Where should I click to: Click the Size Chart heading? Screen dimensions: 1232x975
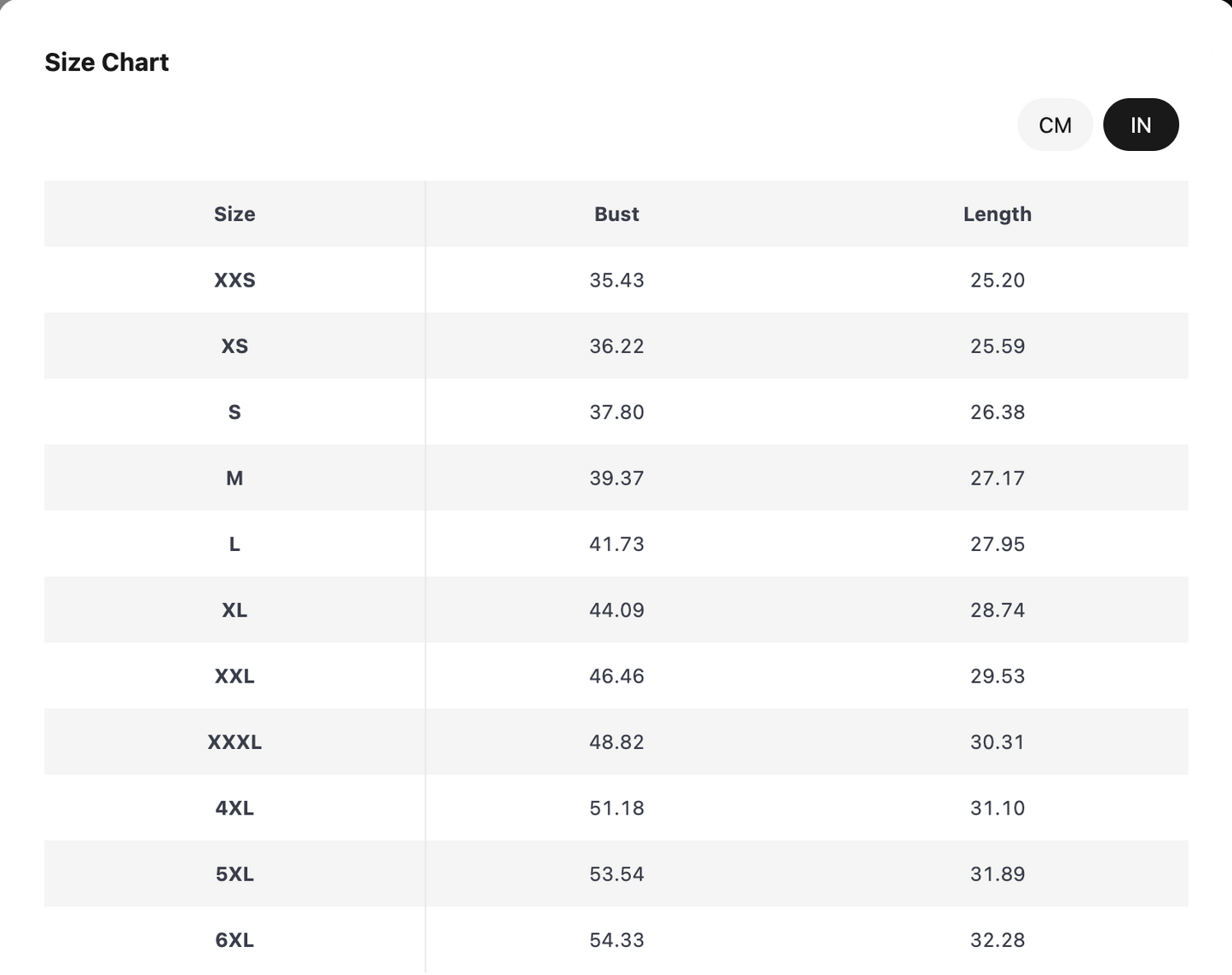(107, 62)
